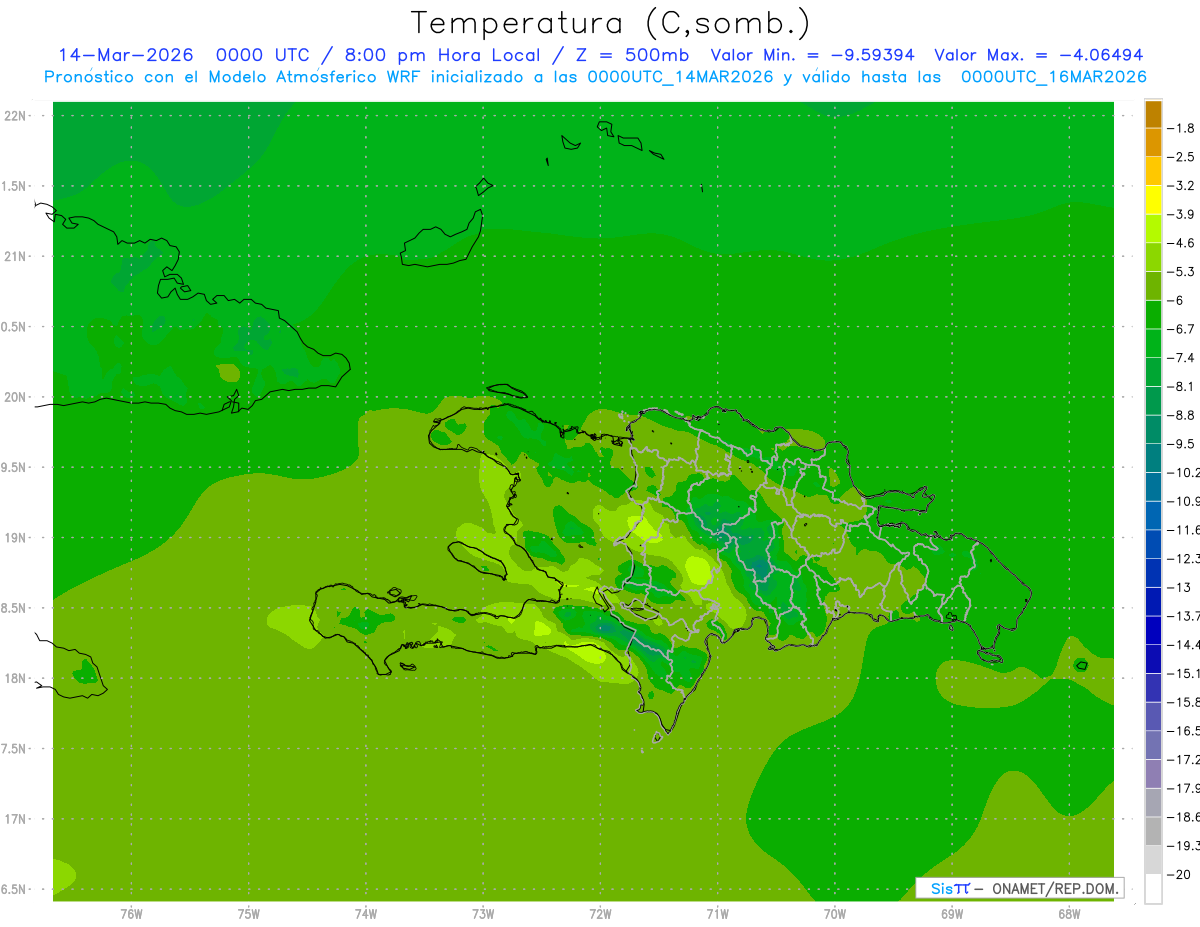Click the dark orange swatch above -1.8

coord(1153,114)
